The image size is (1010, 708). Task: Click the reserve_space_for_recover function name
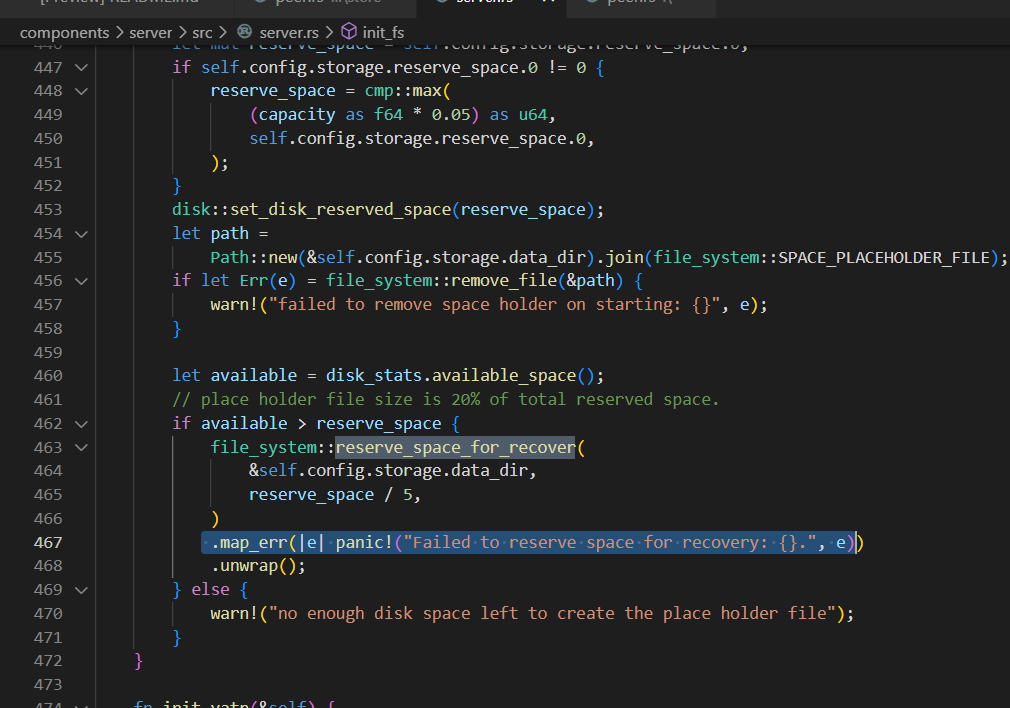point(454,447)
